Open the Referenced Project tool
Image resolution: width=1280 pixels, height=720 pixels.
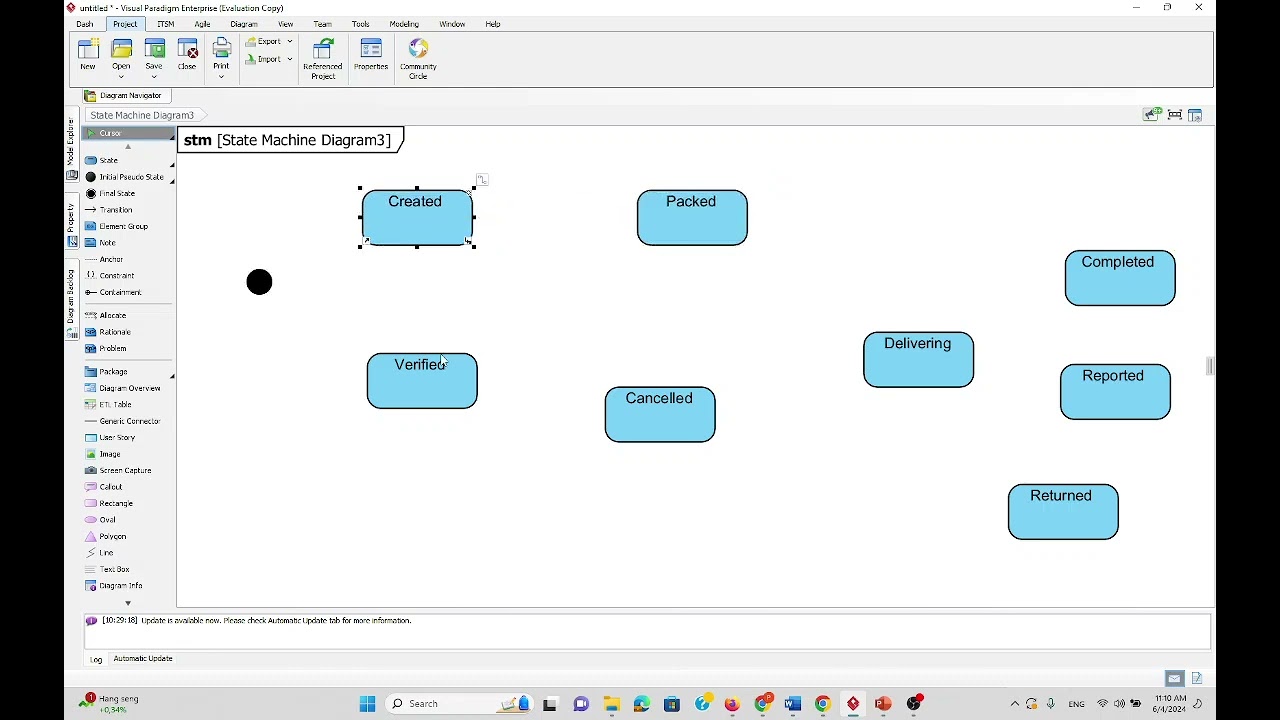pyautogui.click(x=323, y=59)
